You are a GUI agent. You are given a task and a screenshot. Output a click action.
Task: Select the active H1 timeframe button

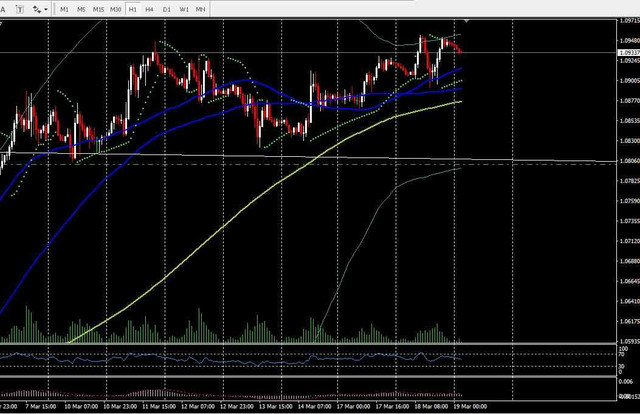pyautogui.click(x=133, y=9)
